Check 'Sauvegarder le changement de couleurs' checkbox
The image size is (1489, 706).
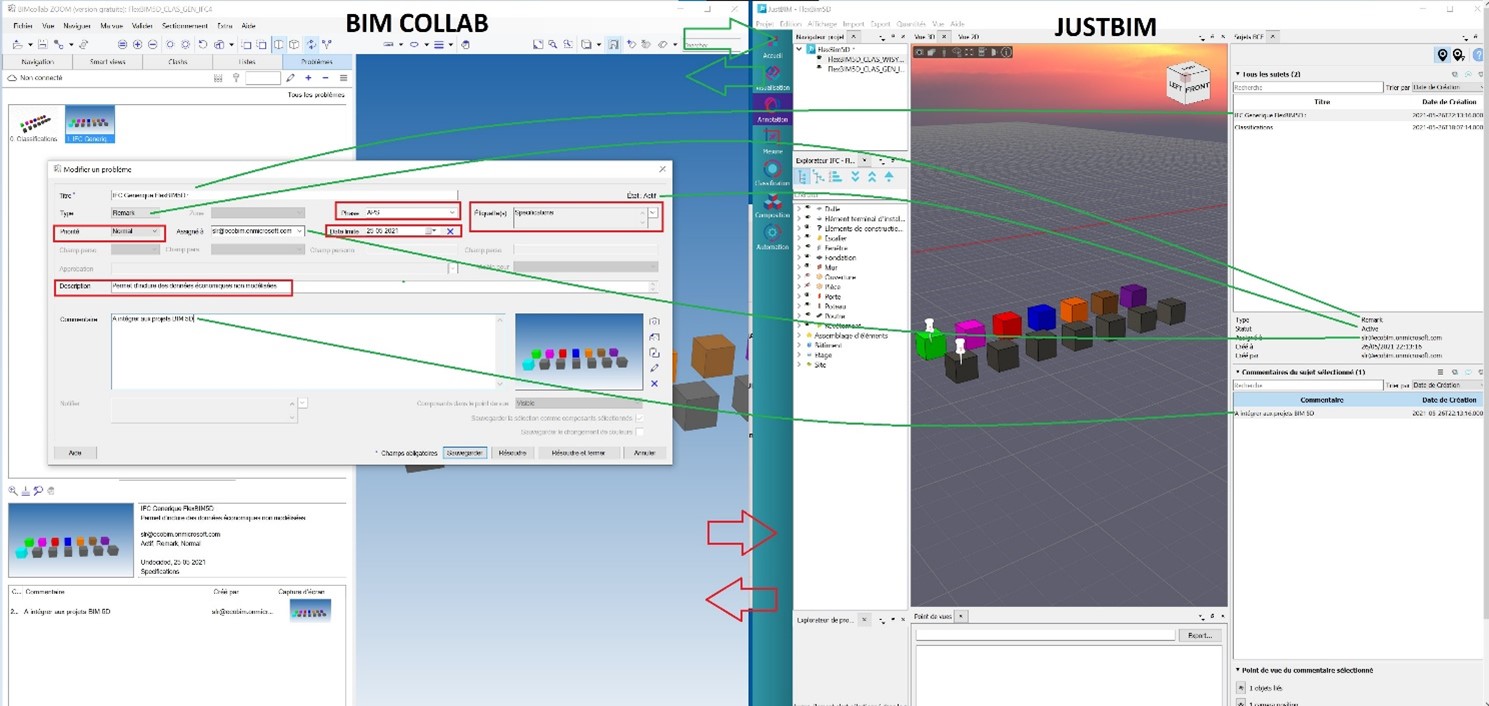(639, 432)
